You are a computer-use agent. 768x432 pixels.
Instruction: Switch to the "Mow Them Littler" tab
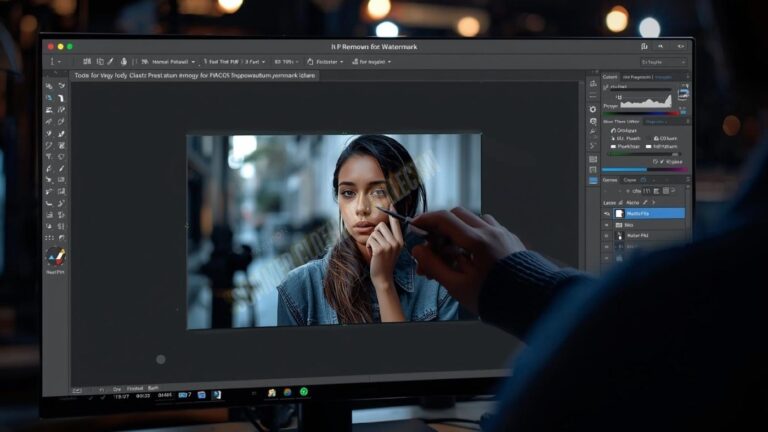tap(622, 121)
